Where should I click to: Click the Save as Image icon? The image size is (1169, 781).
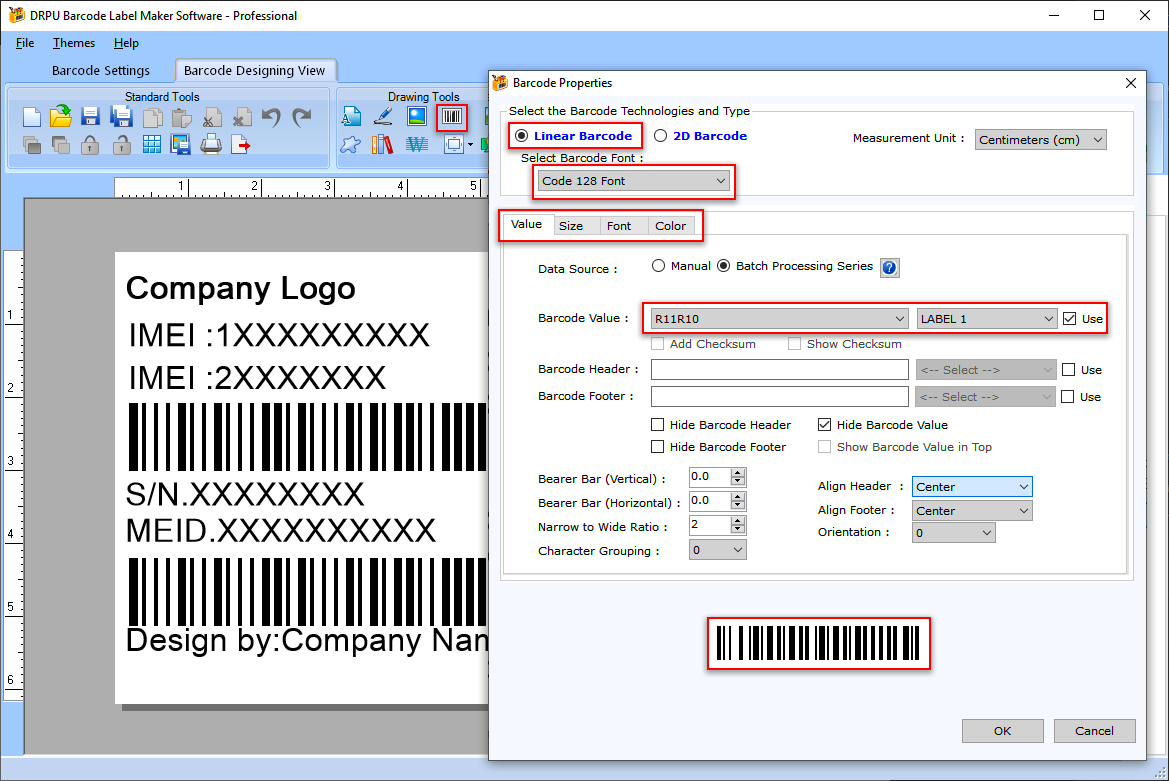180,145
